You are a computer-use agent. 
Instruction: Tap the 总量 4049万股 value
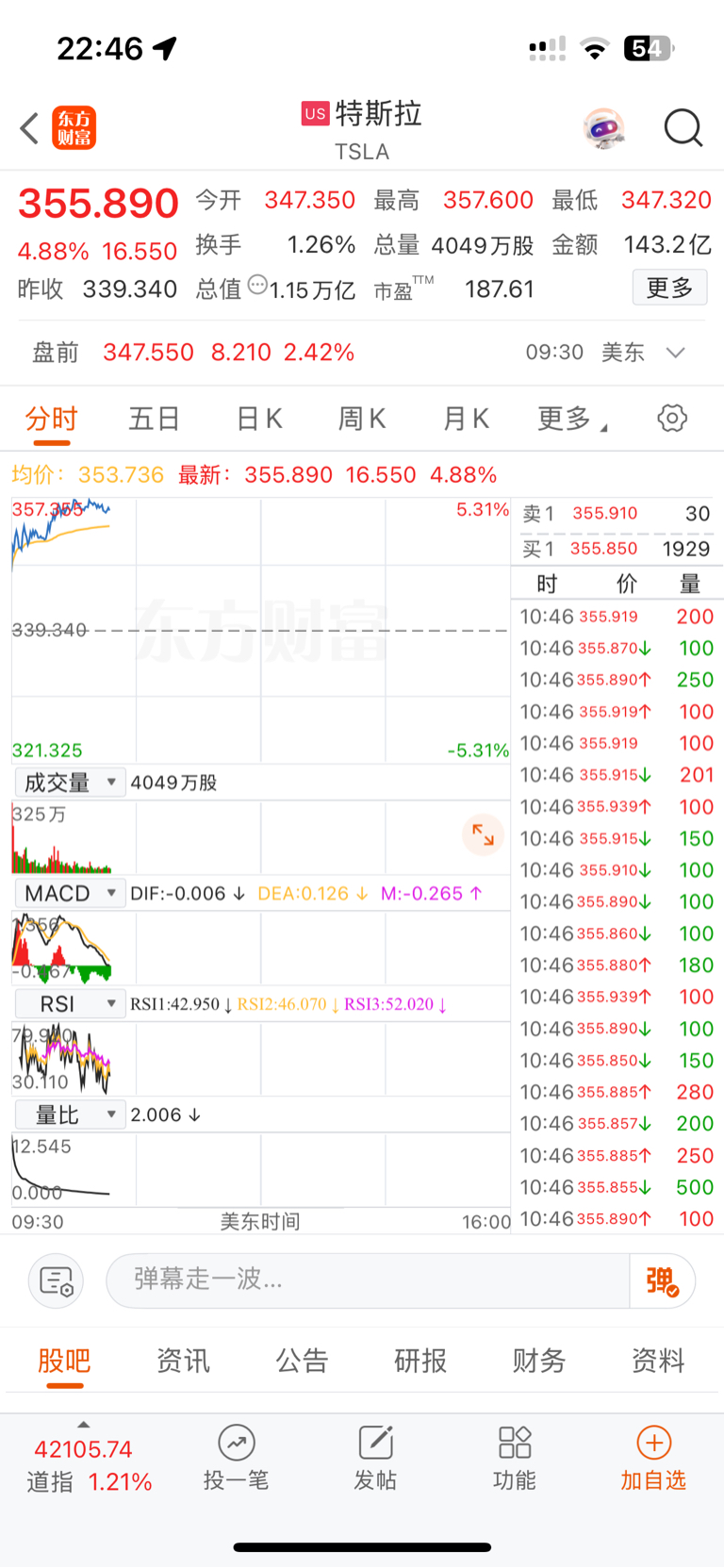[482, 245]
